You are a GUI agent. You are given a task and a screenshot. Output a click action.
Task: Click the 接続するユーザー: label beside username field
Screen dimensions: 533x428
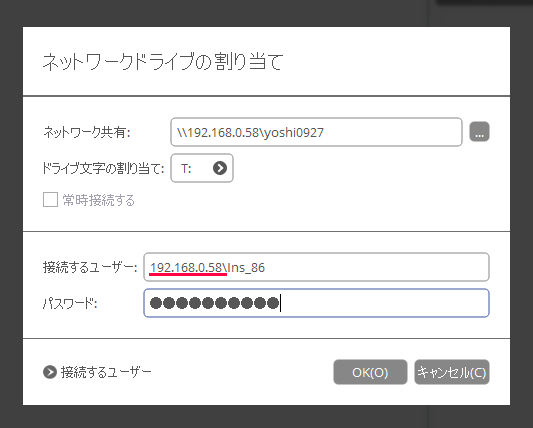tap(90, 268)
